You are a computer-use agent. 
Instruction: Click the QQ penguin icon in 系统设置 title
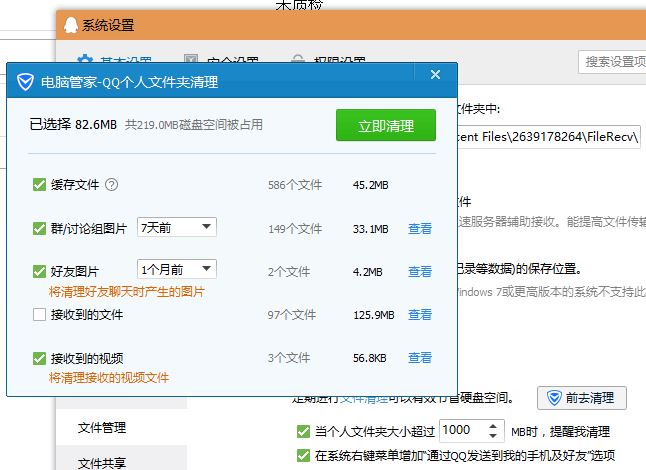coord(71,25)
